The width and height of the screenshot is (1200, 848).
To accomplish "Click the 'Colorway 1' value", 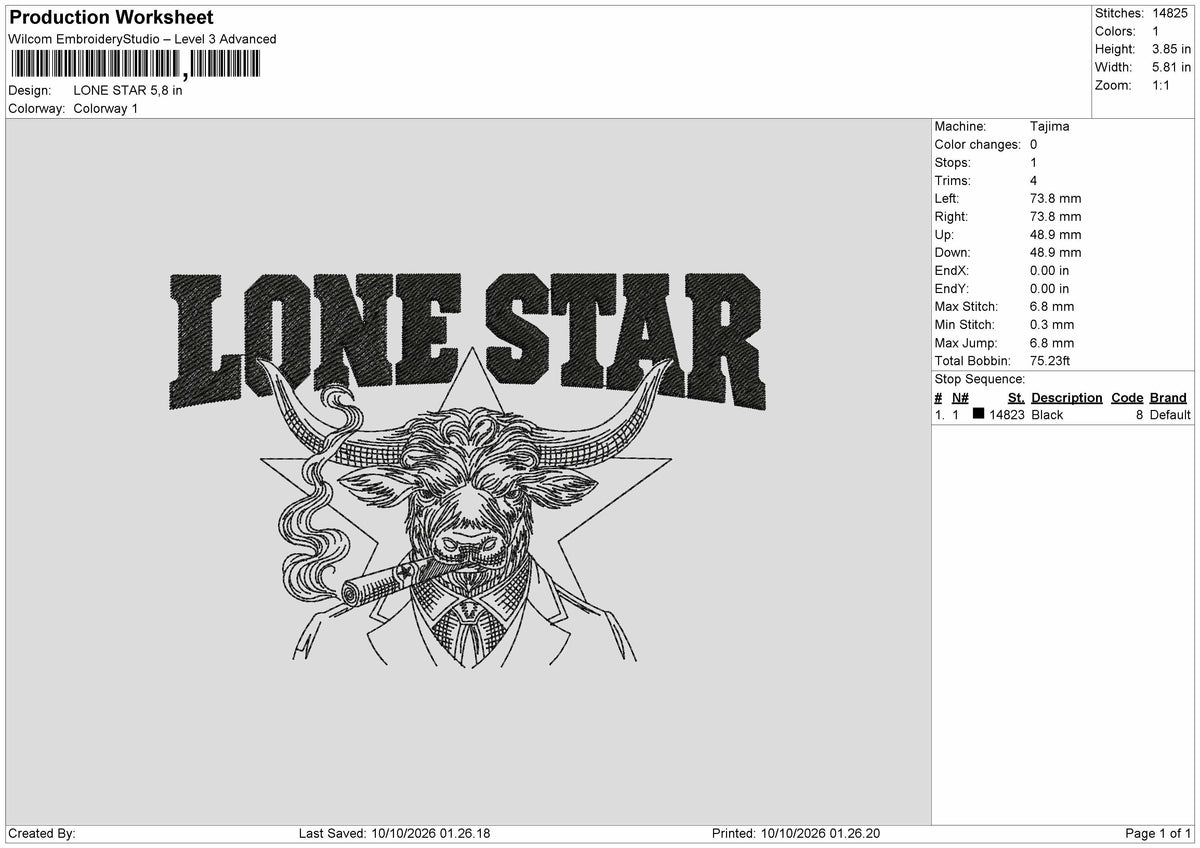I will 106,108.
